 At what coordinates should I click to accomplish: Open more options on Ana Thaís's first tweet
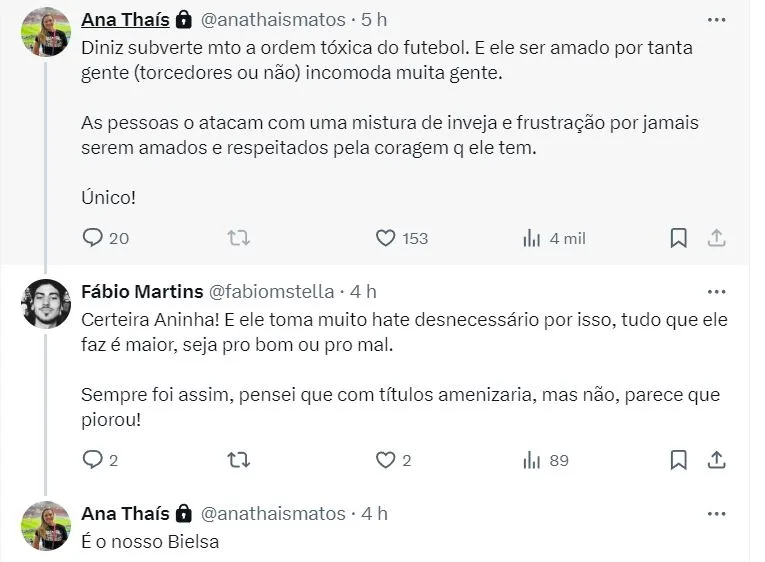point(716,20)
